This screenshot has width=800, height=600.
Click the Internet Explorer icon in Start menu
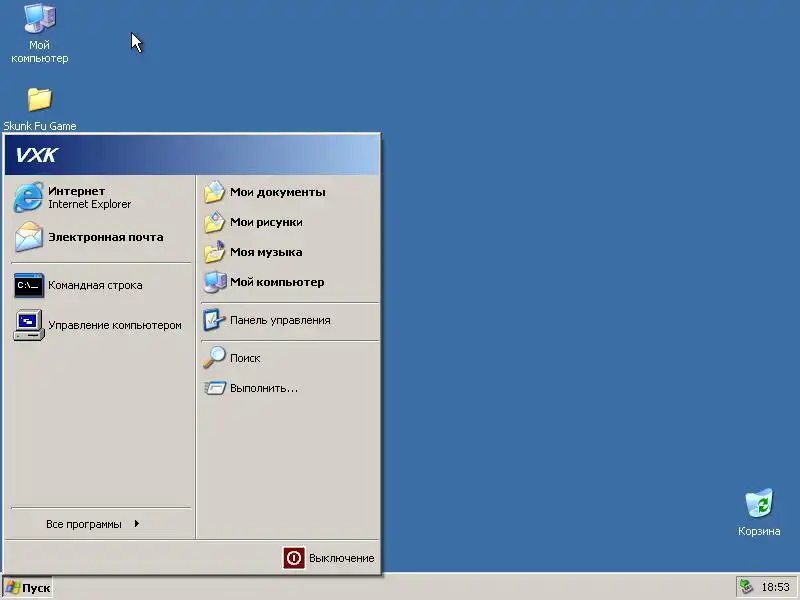29,197
